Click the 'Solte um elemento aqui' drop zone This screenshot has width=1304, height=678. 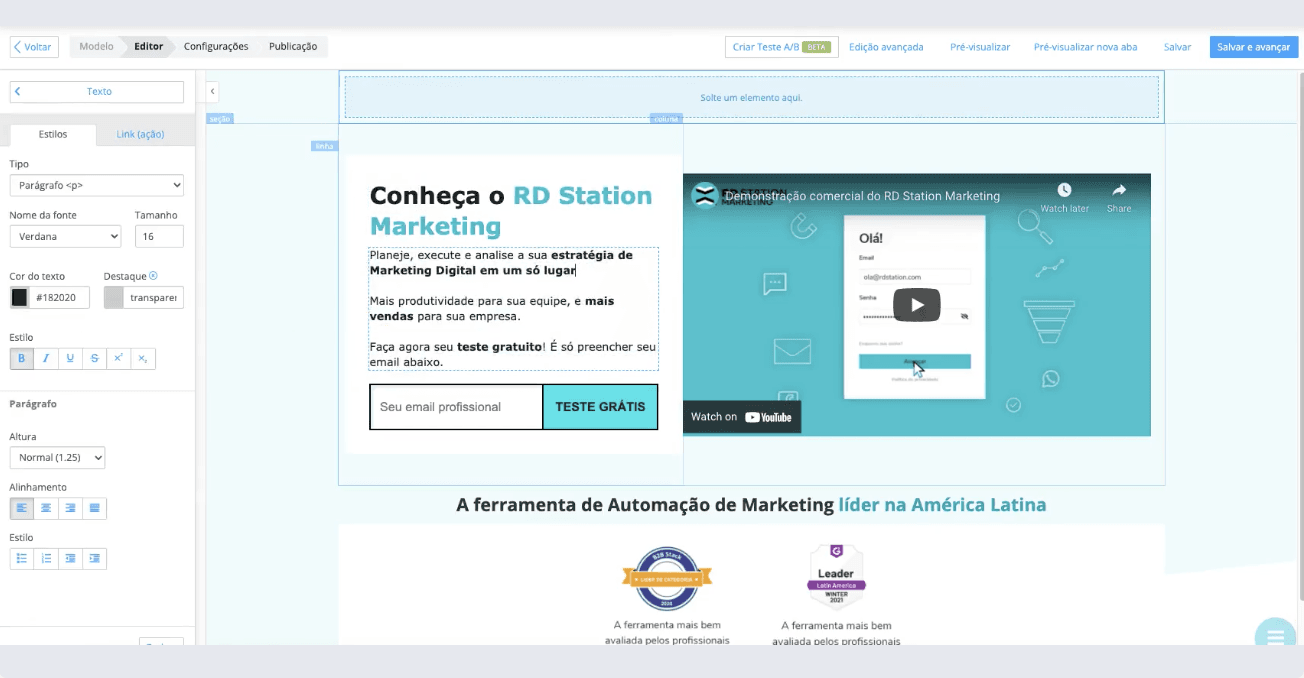tap(752, 97)
